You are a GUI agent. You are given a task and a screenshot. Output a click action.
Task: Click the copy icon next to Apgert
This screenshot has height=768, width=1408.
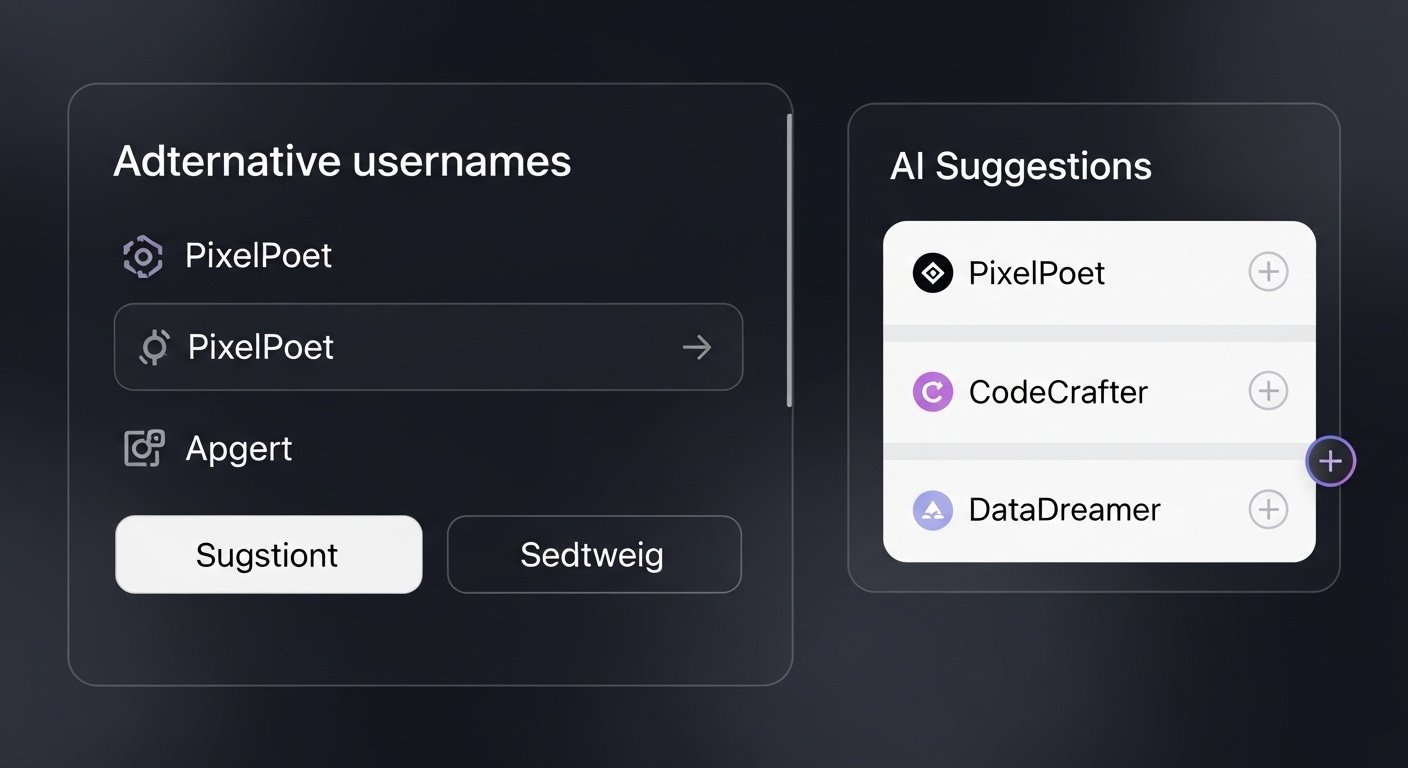(143, 448)
